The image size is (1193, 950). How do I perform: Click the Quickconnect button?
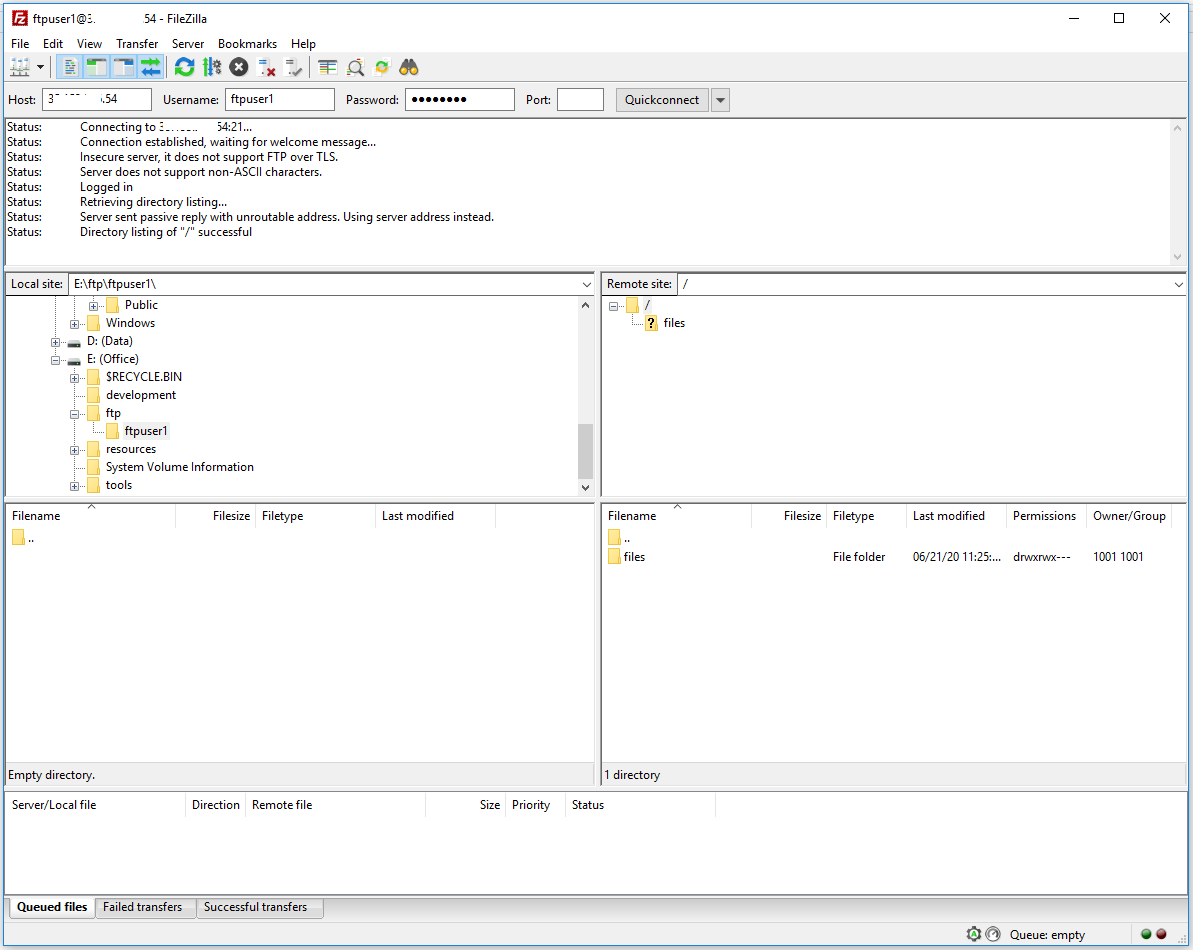pyautogui.click(x=662, y=100)
